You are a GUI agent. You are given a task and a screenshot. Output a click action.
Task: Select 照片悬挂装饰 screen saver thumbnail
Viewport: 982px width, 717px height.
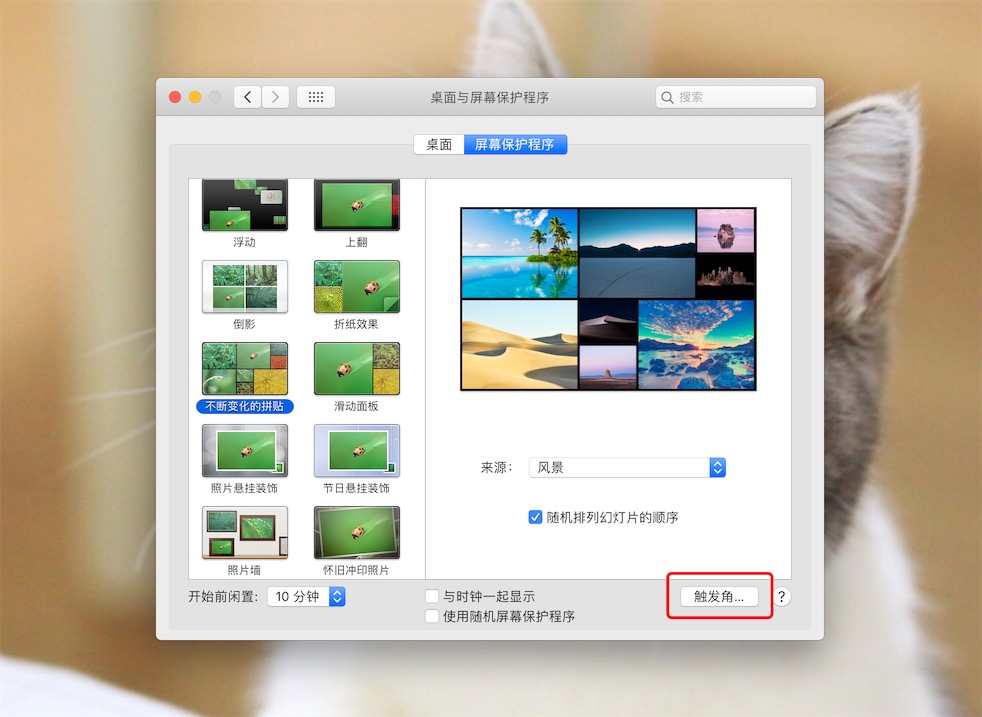(245, 451)
